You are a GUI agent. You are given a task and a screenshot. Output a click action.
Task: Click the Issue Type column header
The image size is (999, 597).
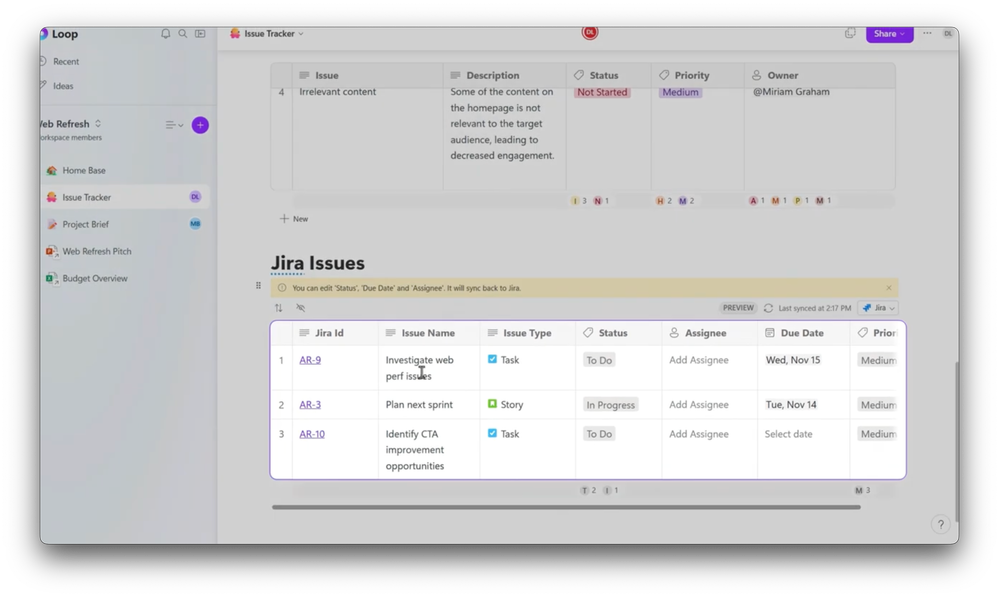click(528, 333)
